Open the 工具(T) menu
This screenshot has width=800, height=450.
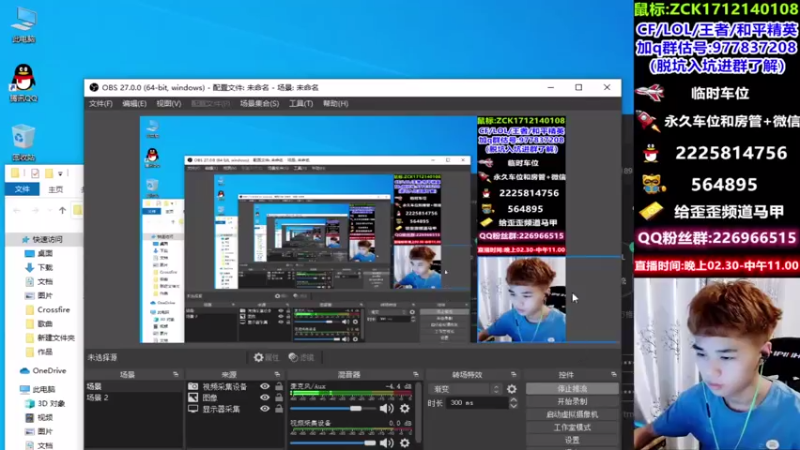pyautogui.click(x=301, y=104)
